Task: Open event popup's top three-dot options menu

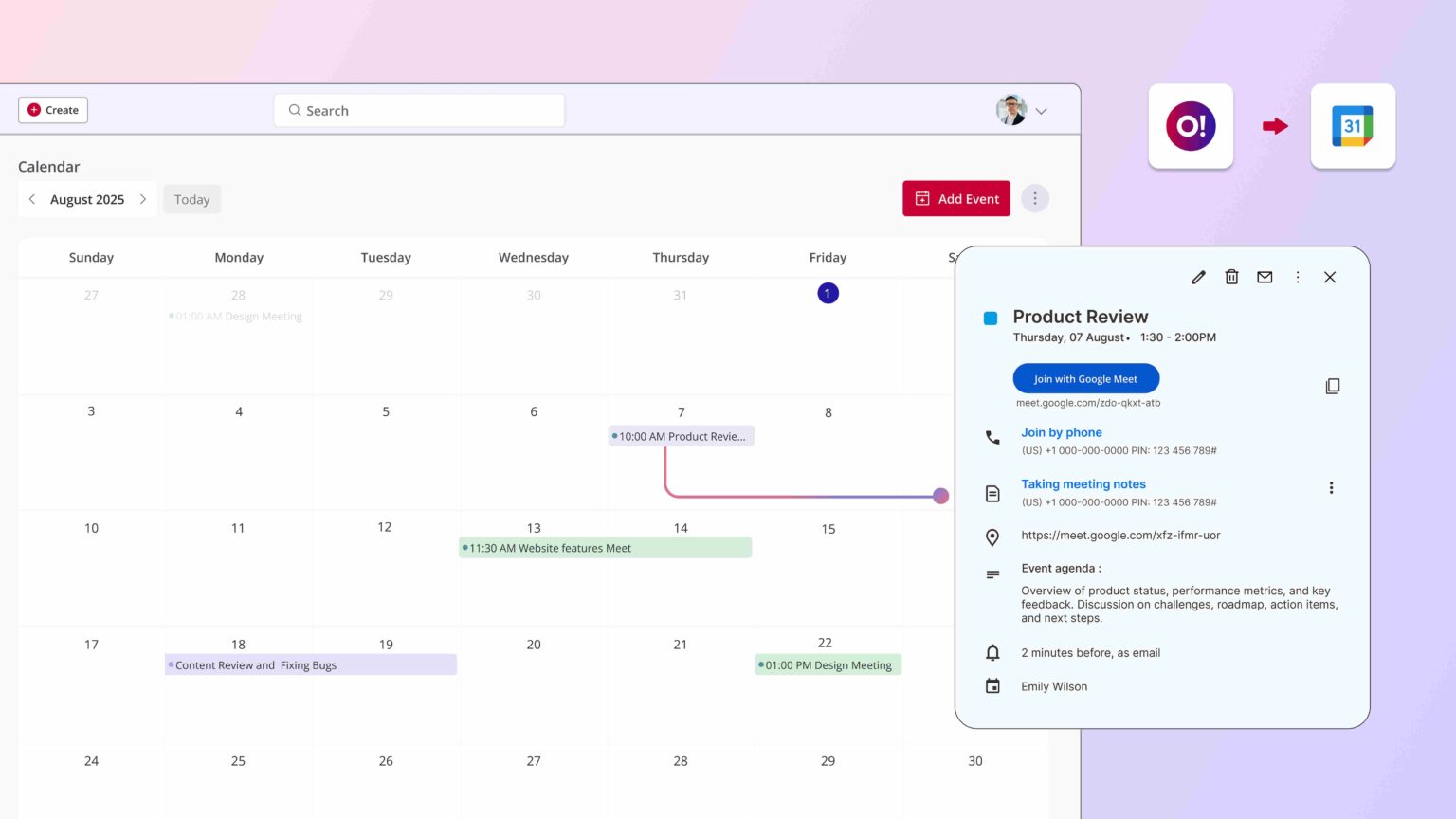Action: (x=1298, y=278)
